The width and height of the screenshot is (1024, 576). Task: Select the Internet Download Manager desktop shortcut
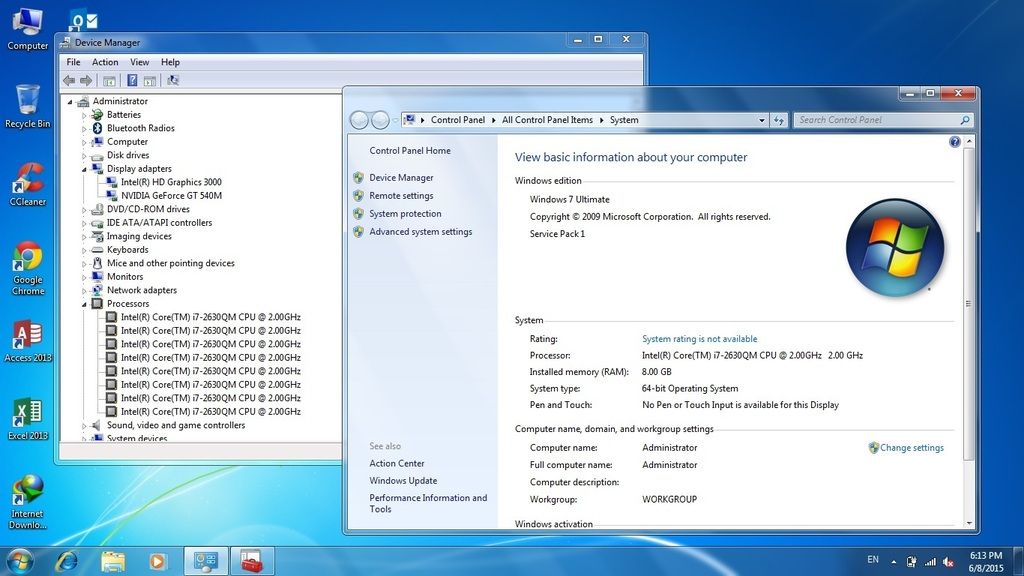pos(27,502)
